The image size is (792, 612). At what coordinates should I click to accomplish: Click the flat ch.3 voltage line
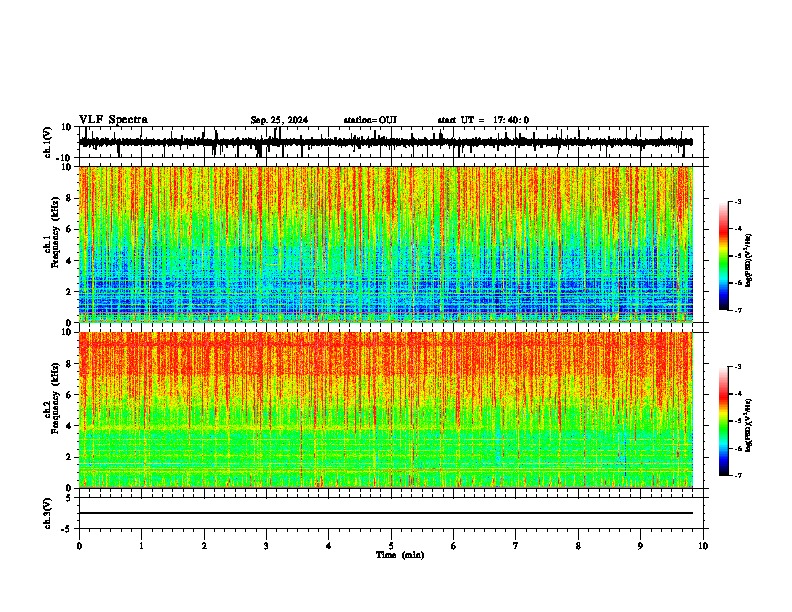pos(386,513)
